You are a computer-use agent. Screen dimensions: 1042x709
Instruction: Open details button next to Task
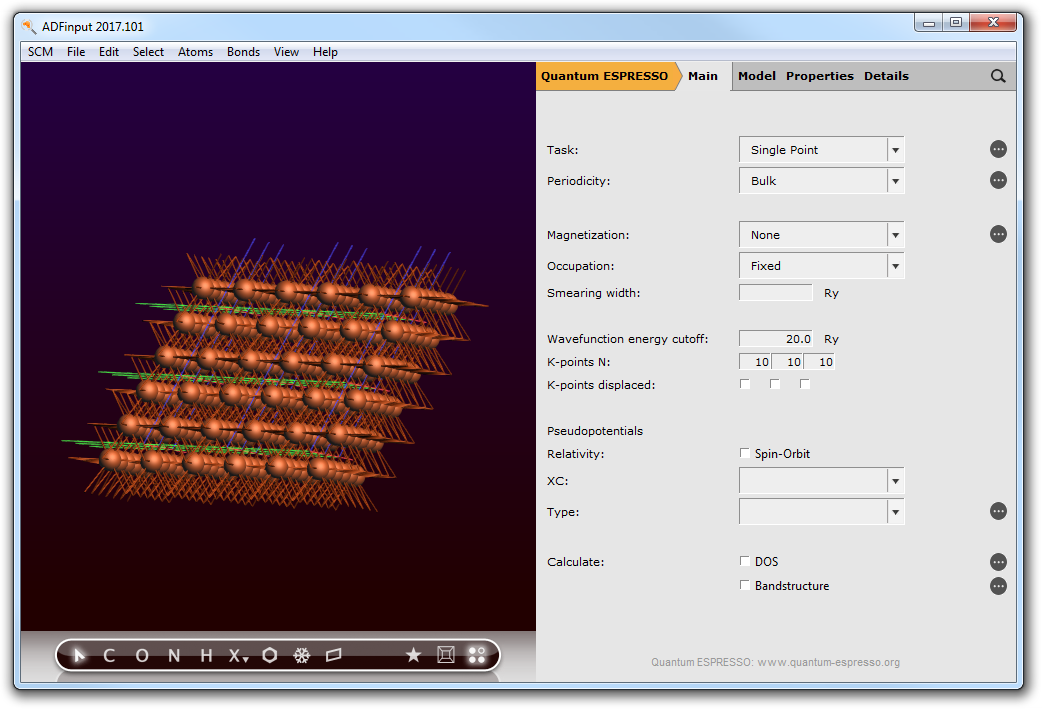pyautogui.click(x=998, y=149)
